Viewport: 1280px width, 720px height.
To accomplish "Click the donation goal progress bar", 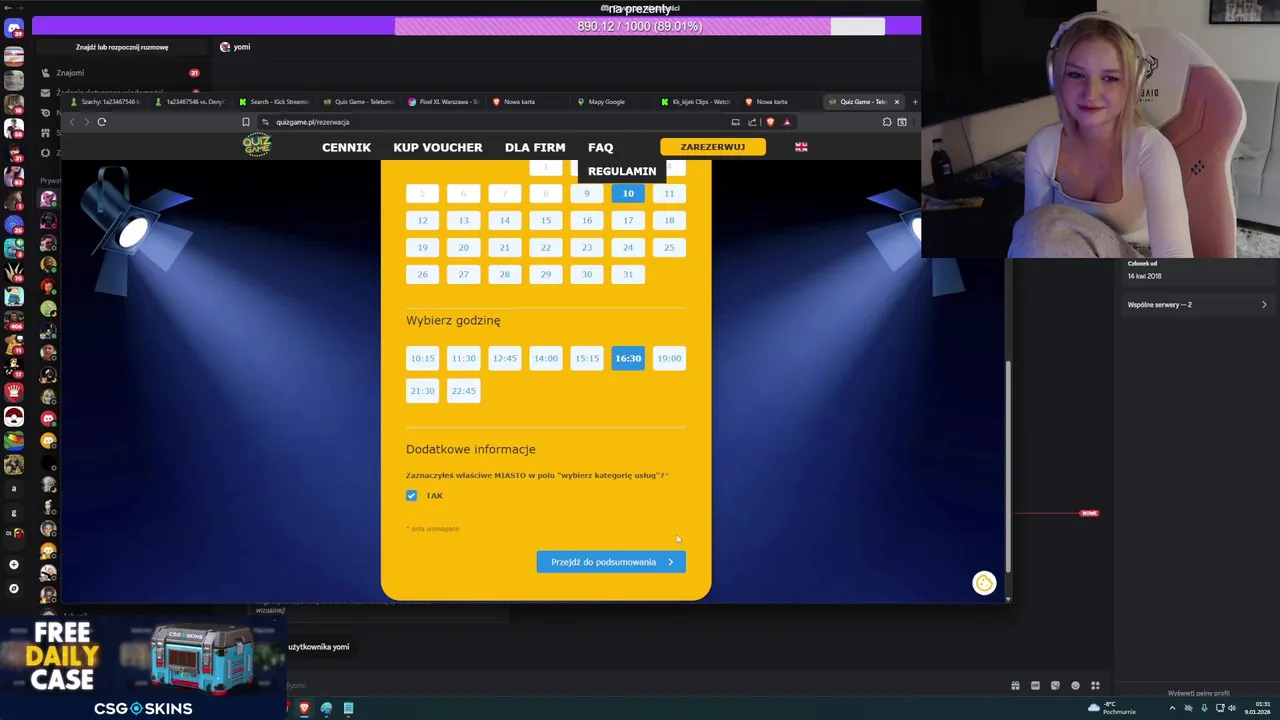I will point(640,26).
